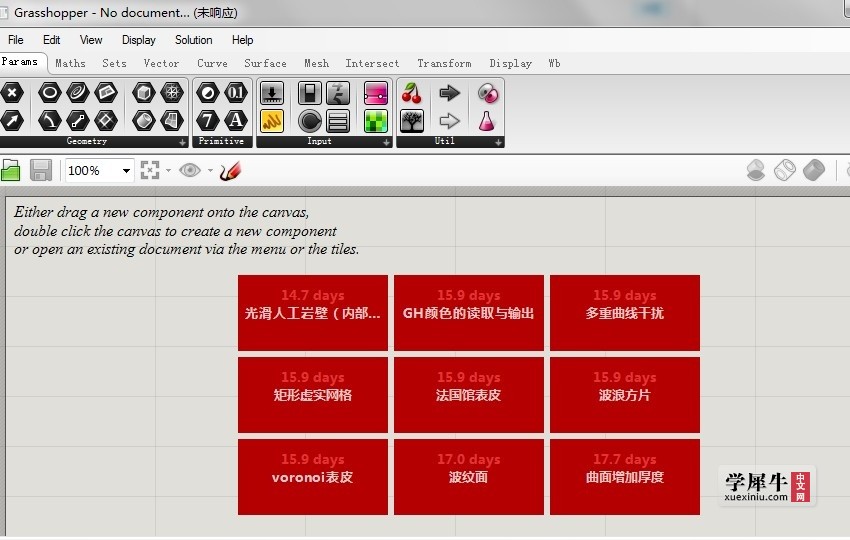
Task: Choose the dark arrow Util icon
Action: 449,93
